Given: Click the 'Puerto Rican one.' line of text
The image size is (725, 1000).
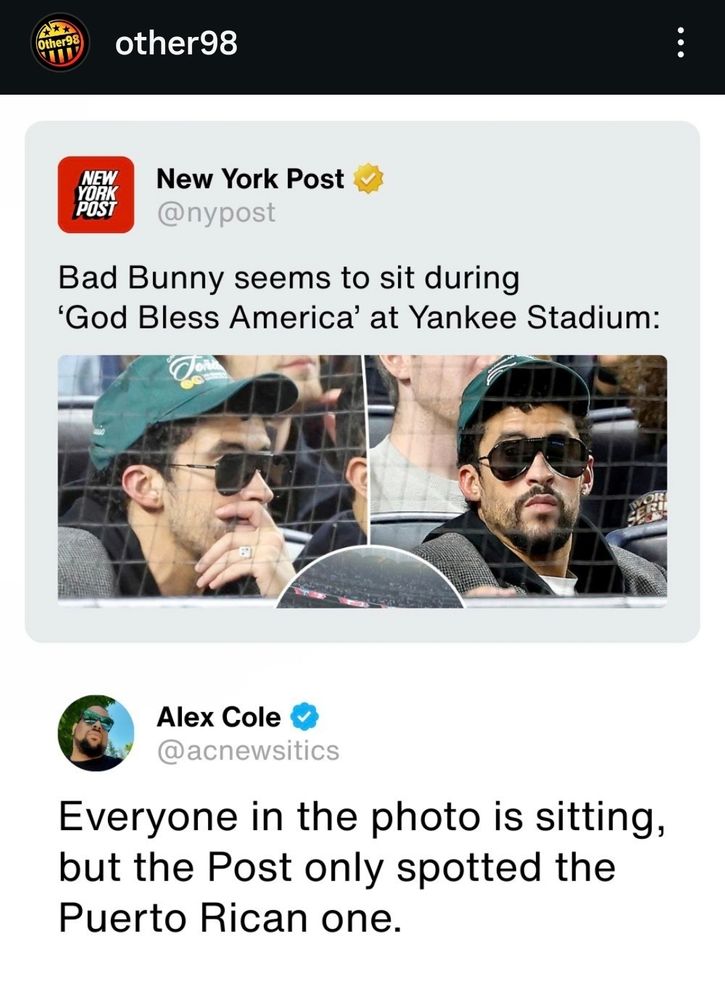Looking at the screenshot, I should [x=230, y=918].
